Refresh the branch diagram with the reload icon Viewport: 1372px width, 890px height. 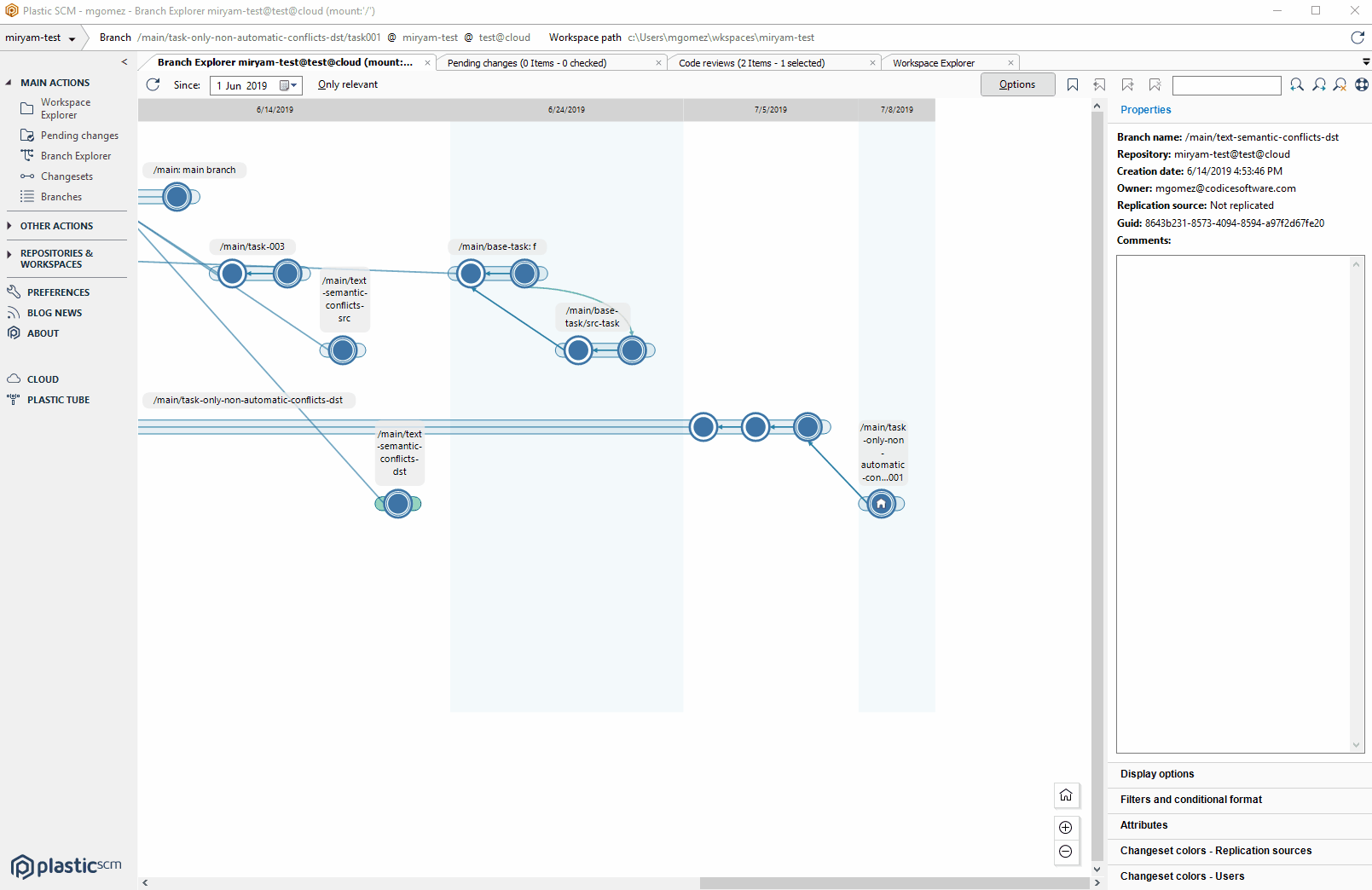click(153, 84)
